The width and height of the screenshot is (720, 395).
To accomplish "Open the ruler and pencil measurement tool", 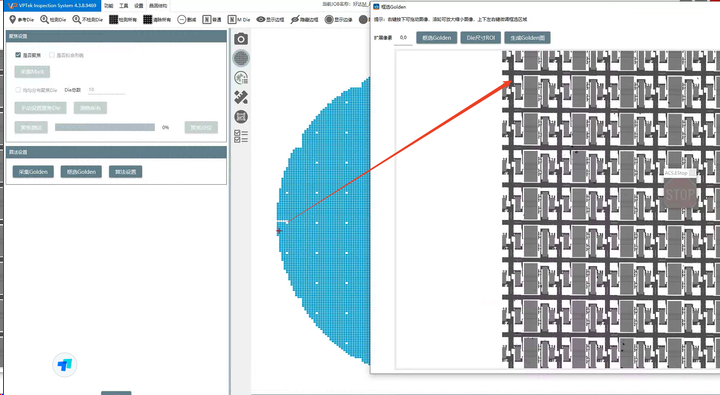I will pyautogui.click(x=241, y=97).
